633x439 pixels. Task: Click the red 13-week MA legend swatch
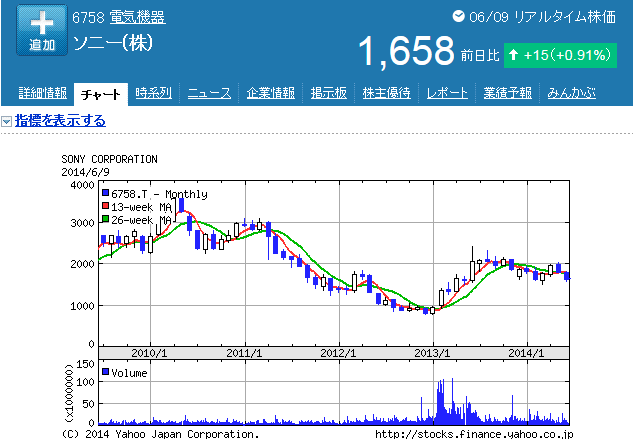pyautogui.click(x=106, y=206)
